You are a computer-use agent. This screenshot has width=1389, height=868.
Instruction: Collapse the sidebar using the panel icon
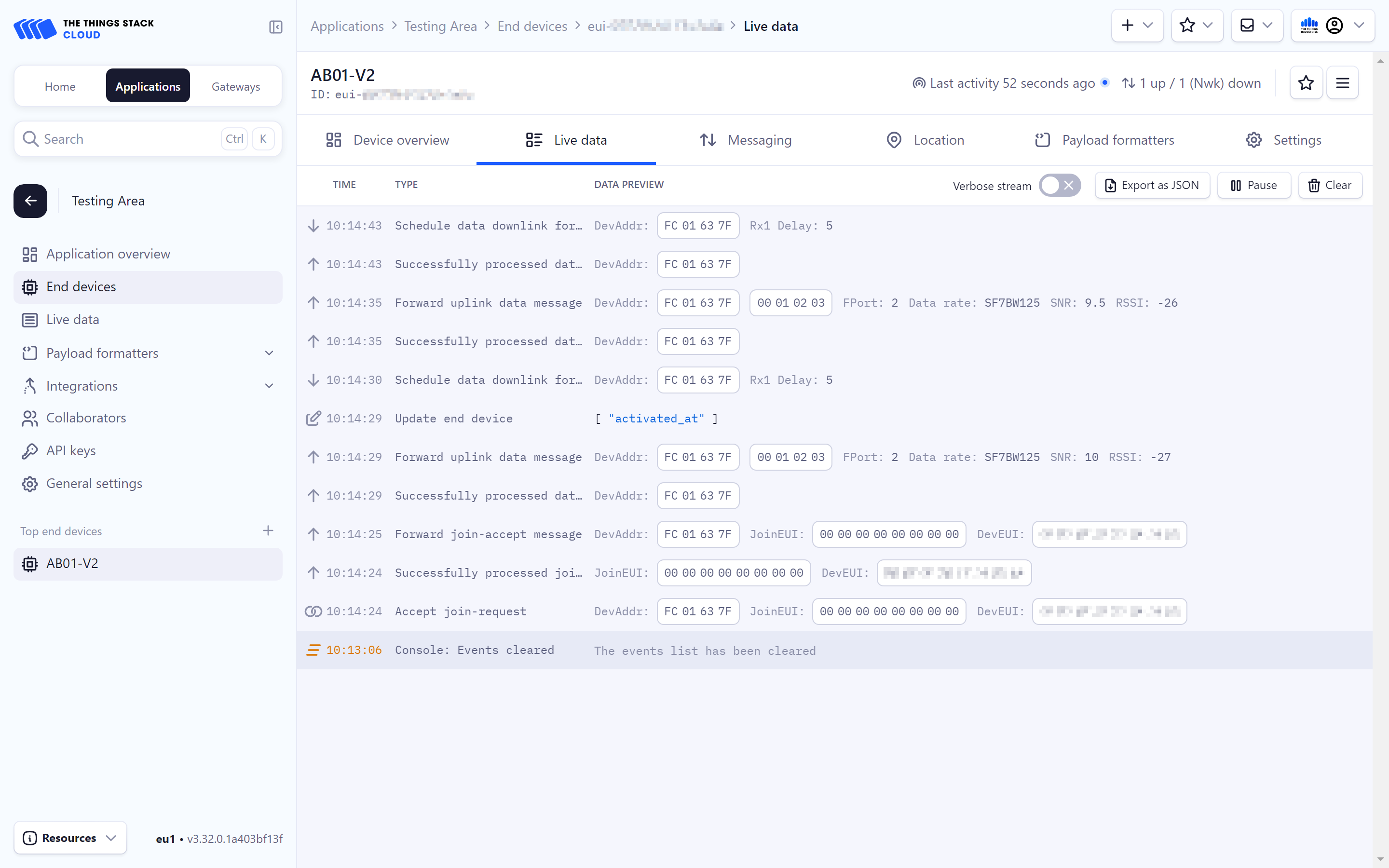tap(275, 27)
